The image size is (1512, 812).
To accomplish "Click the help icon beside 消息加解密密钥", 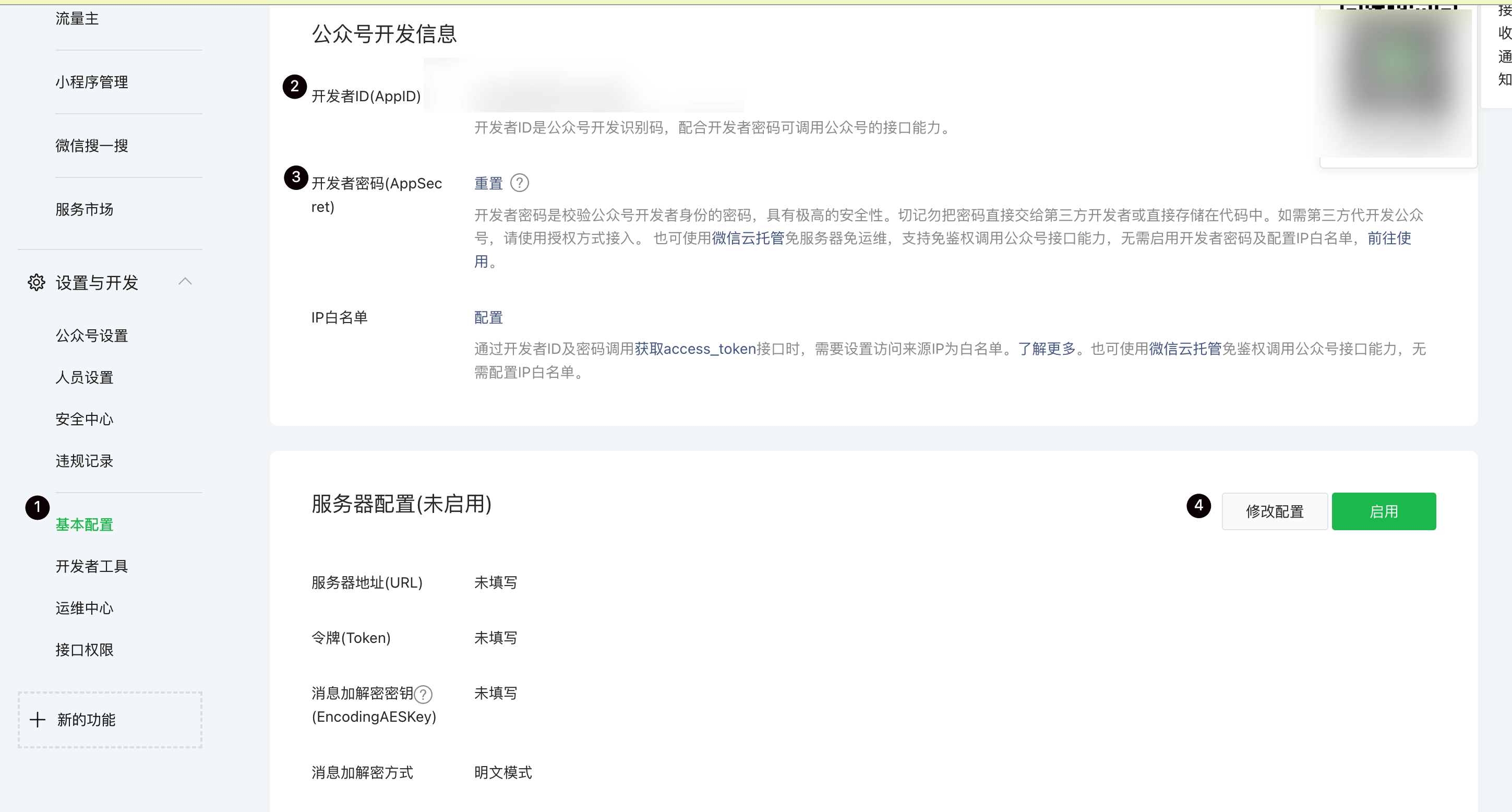I will (423, 695).
